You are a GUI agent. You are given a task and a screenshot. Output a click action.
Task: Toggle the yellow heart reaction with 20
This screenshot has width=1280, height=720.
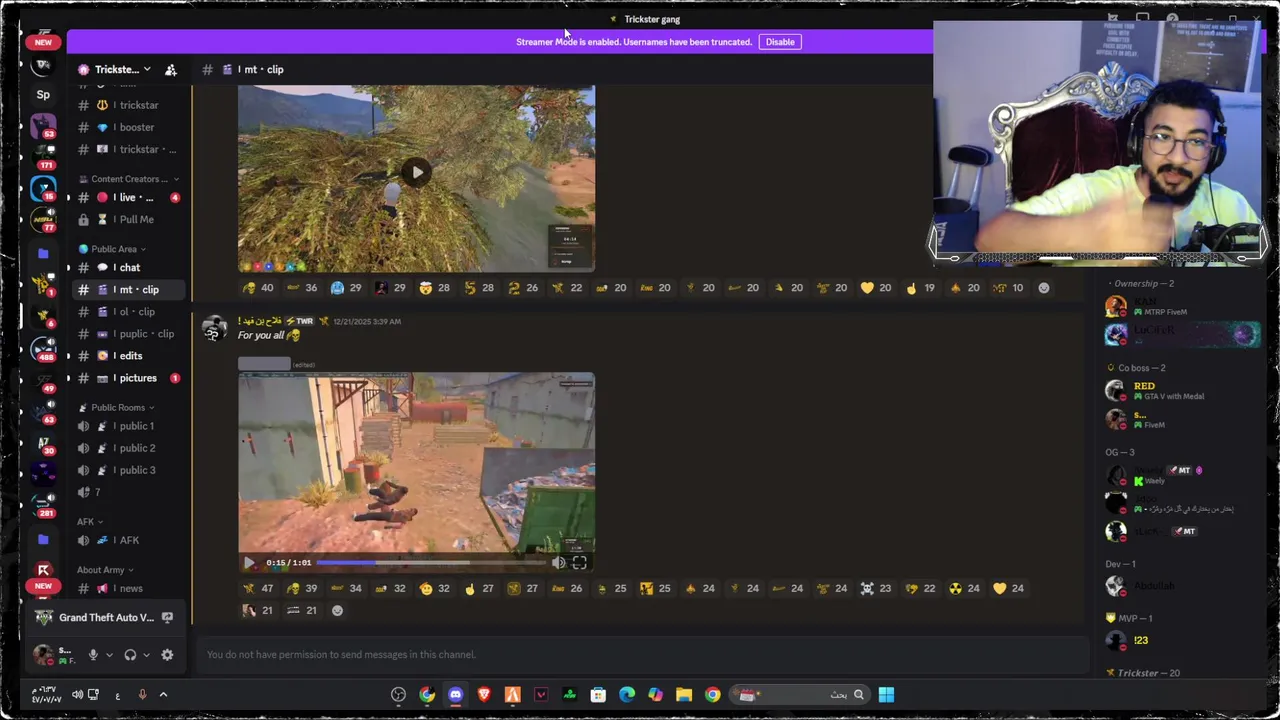875,288
